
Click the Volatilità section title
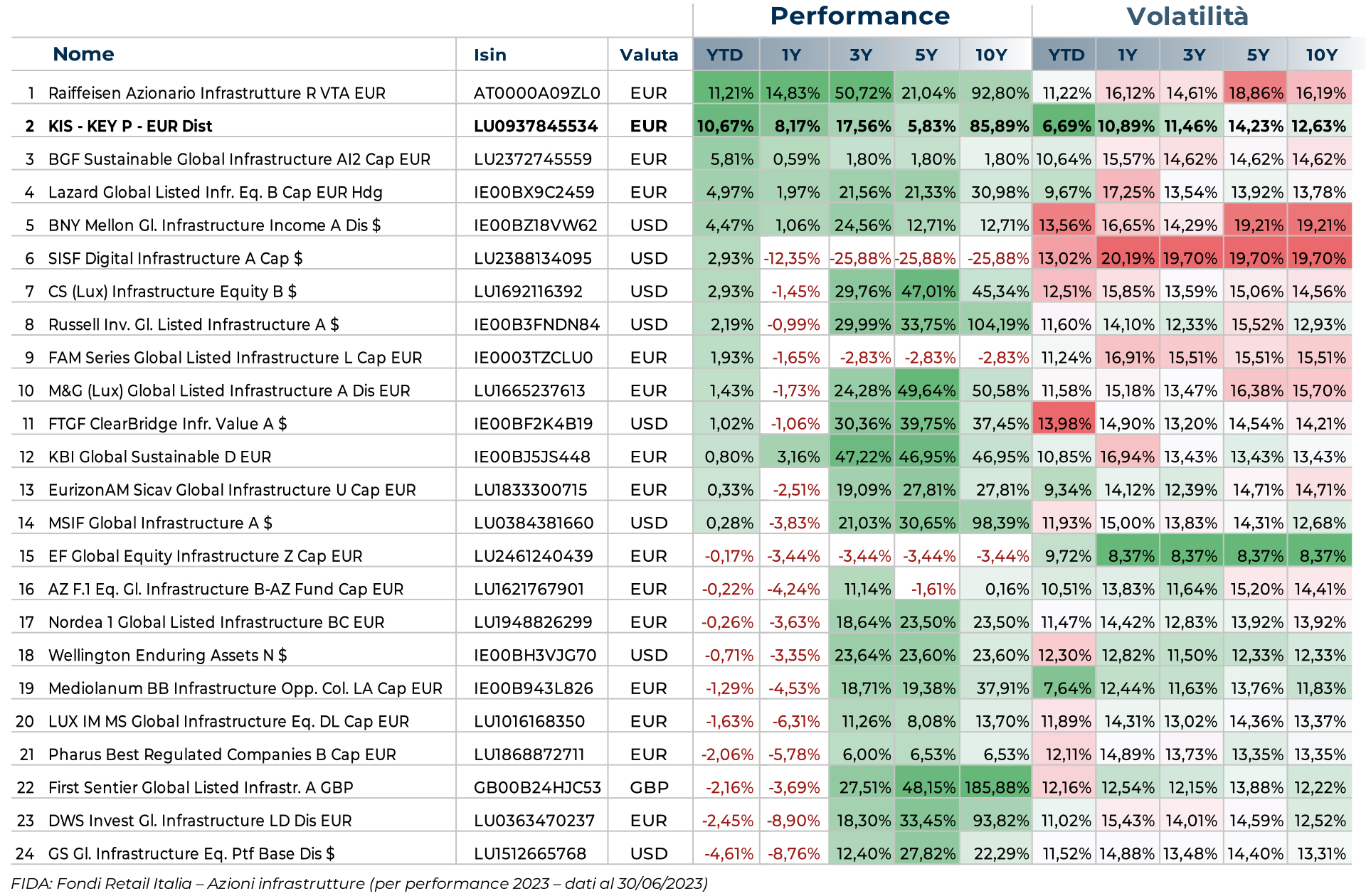pyautogui.click(x=1187, y=16)
